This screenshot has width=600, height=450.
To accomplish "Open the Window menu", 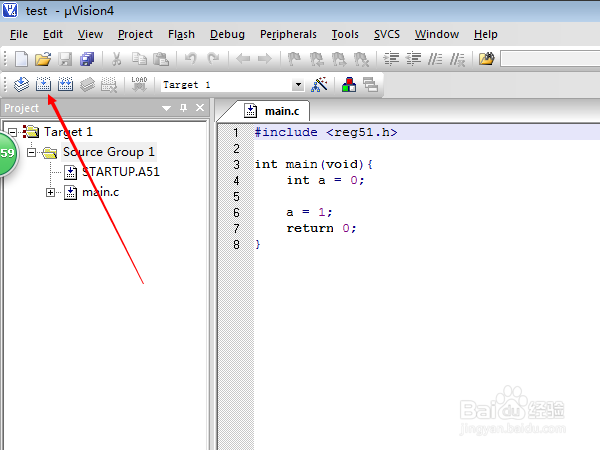I will [437, 34].
